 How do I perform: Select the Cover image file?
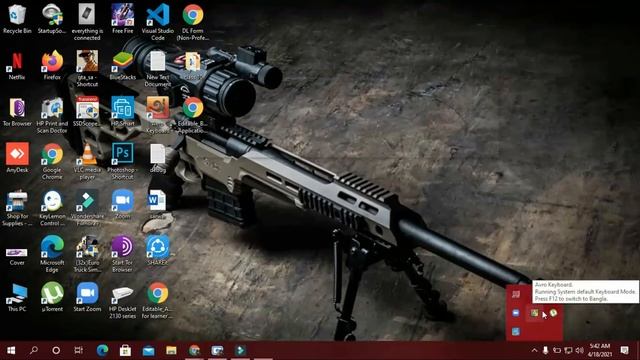click(17, 256)
